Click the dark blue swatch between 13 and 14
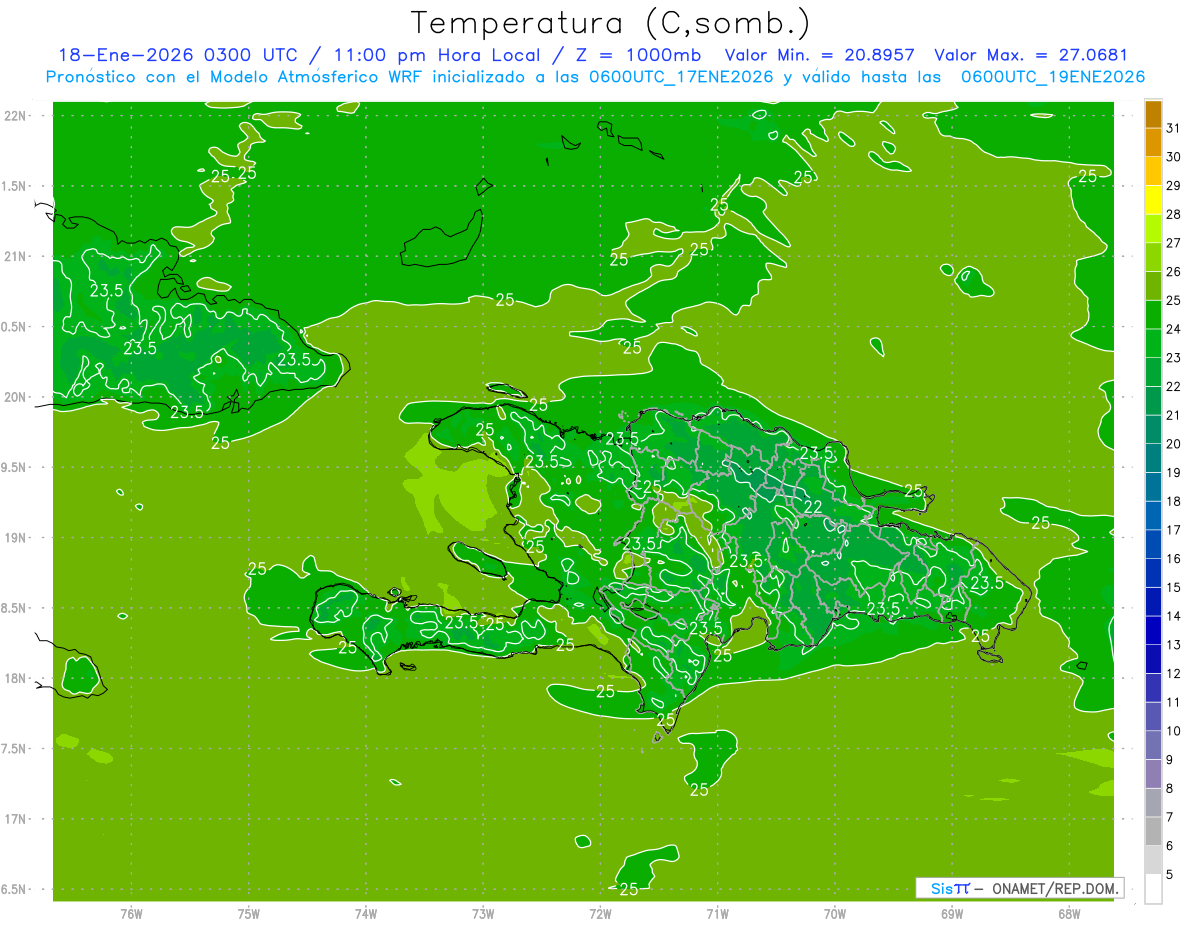The height and width of the screenshot is (927, 1200). coord(1153,631)
